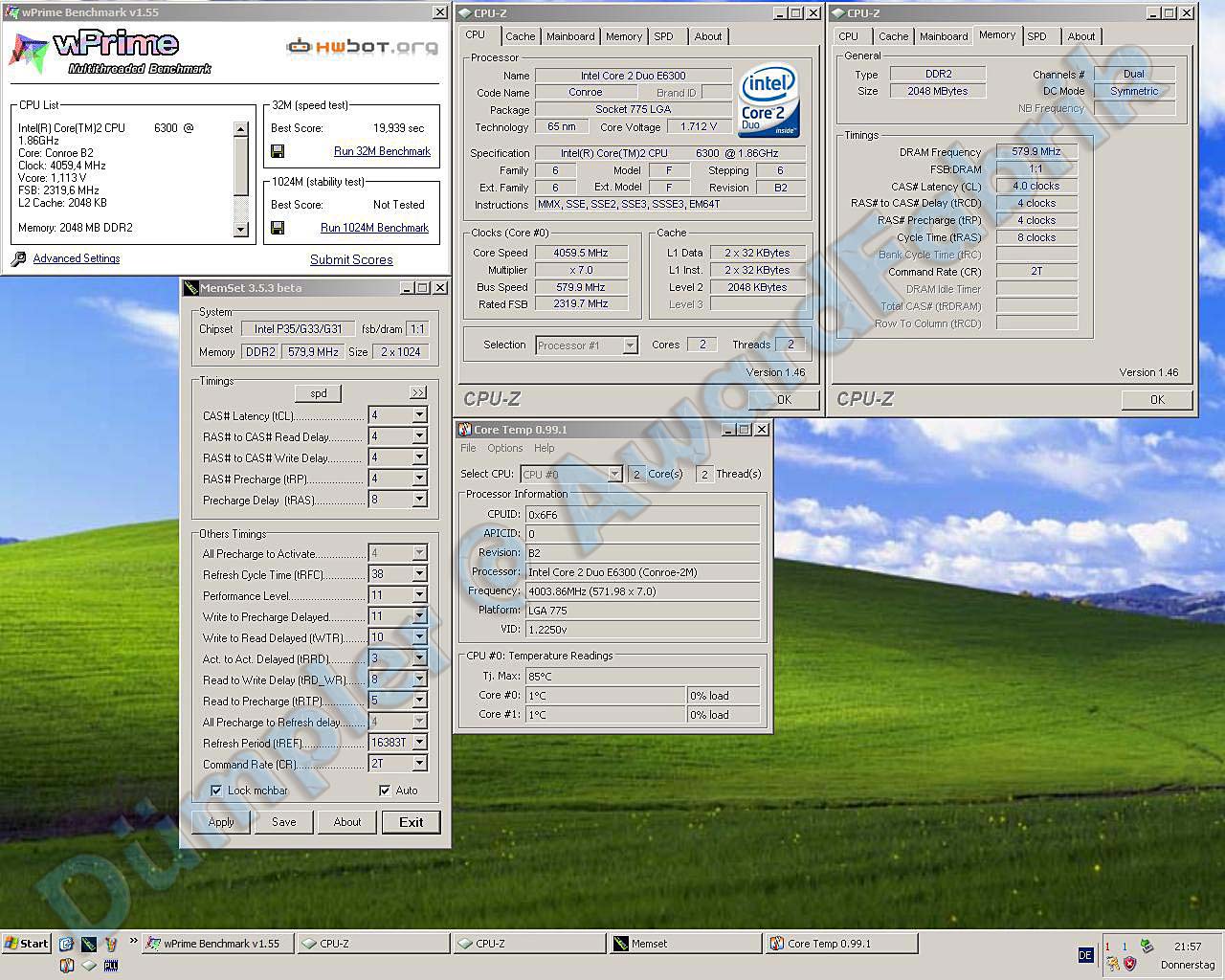Click Run 1024M Benchmark link

tap(374, 228)
